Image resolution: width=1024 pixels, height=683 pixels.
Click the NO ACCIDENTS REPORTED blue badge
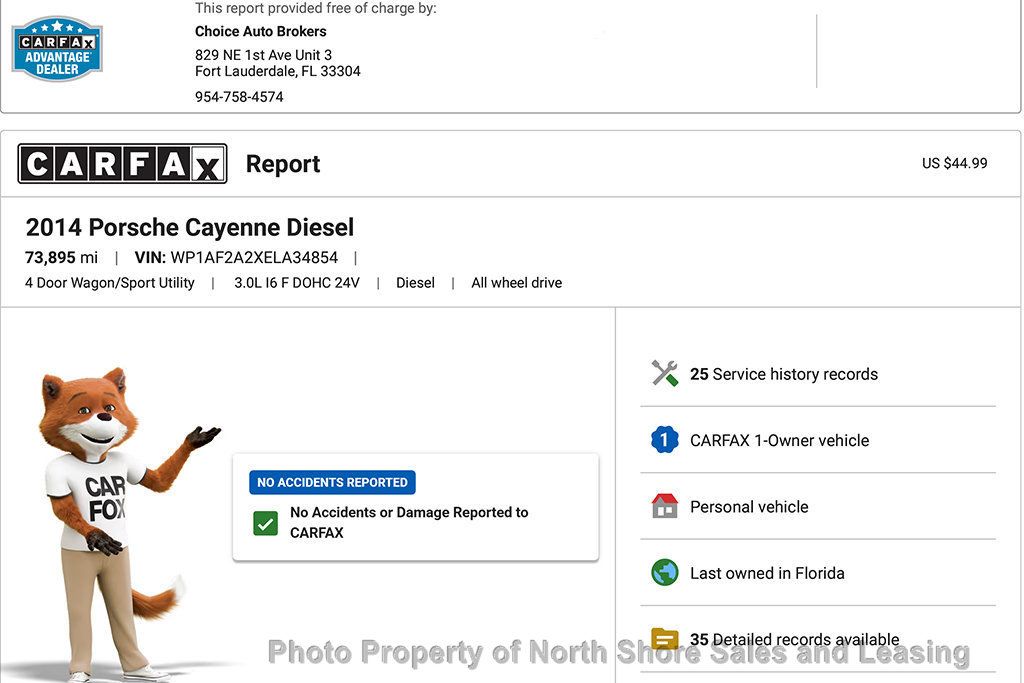coord(332,482)
